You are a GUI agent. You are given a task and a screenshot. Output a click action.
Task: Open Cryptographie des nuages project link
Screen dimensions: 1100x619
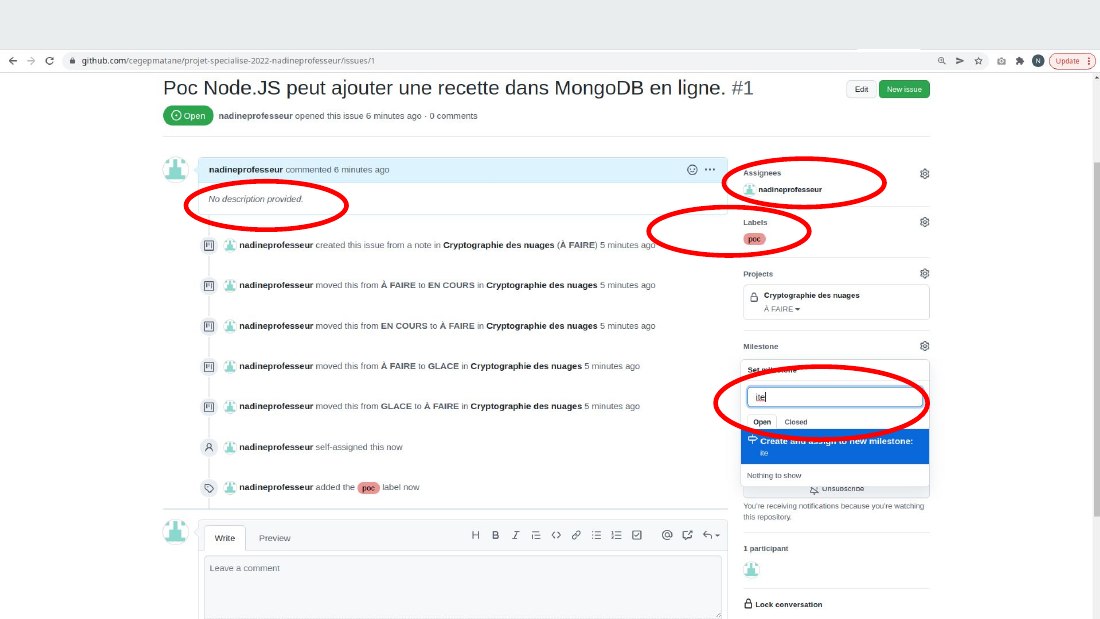(811, 295)
